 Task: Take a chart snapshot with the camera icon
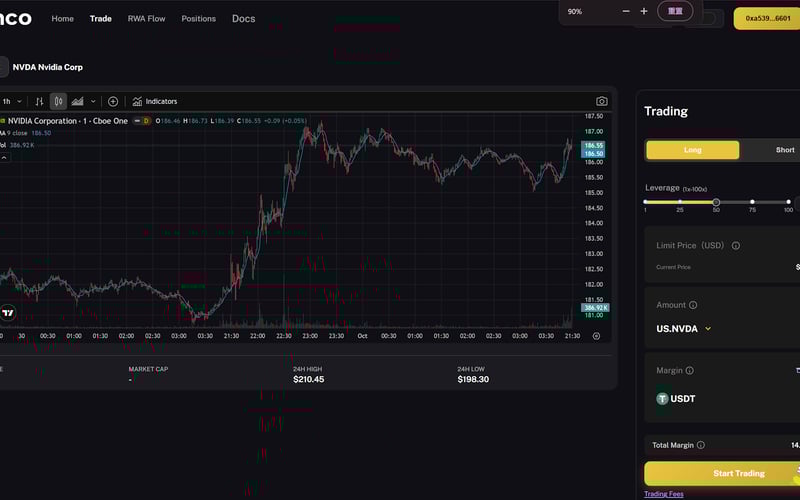(602, 102)
